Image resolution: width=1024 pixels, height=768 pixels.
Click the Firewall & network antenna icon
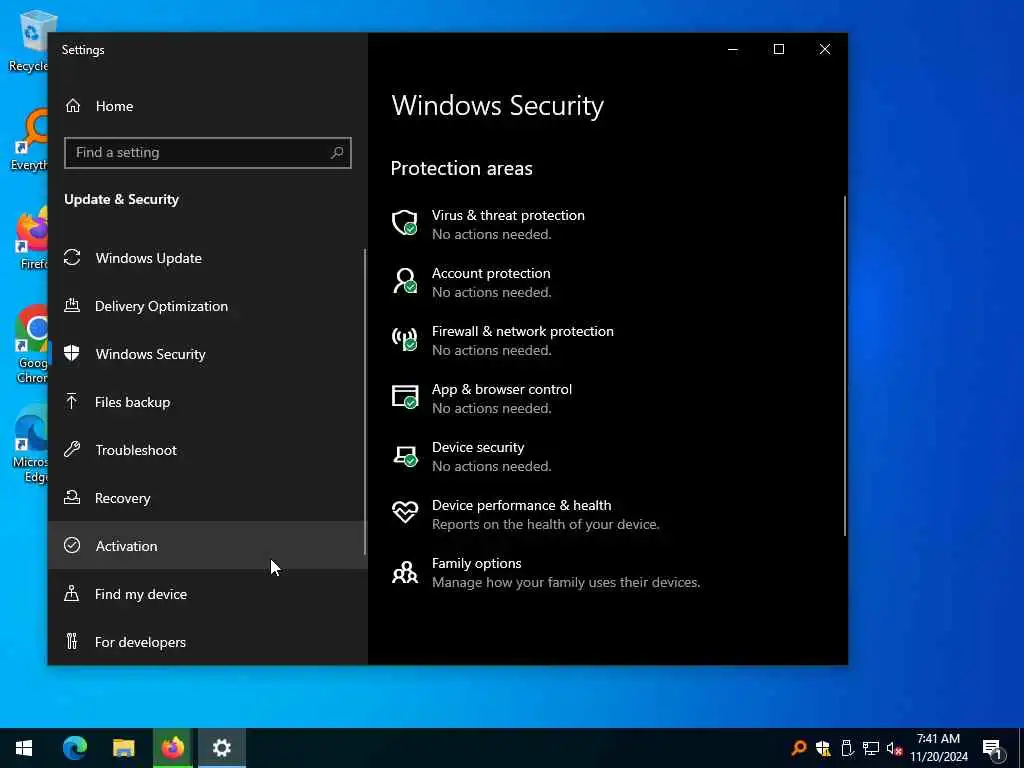(x=404, y=339)
